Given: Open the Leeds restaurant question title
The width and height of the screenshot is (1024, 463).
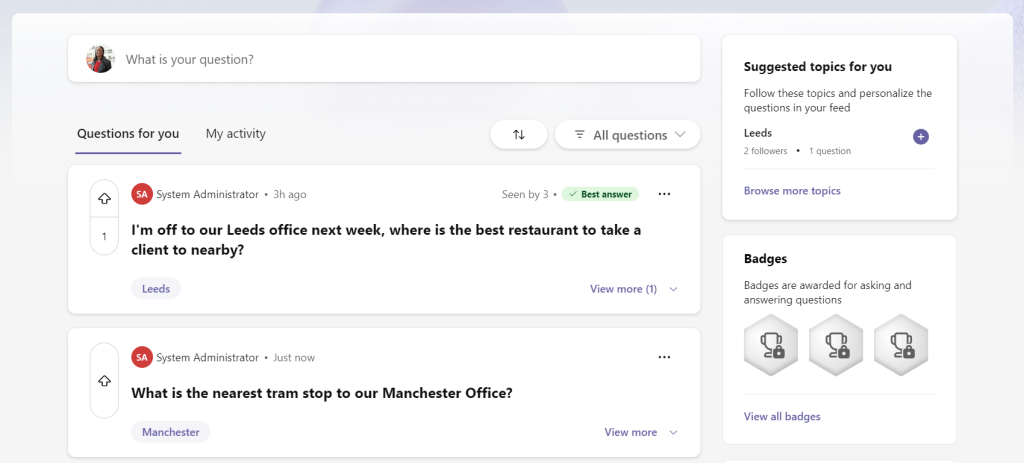Looking at the screenshot, I should coord(386,240).
